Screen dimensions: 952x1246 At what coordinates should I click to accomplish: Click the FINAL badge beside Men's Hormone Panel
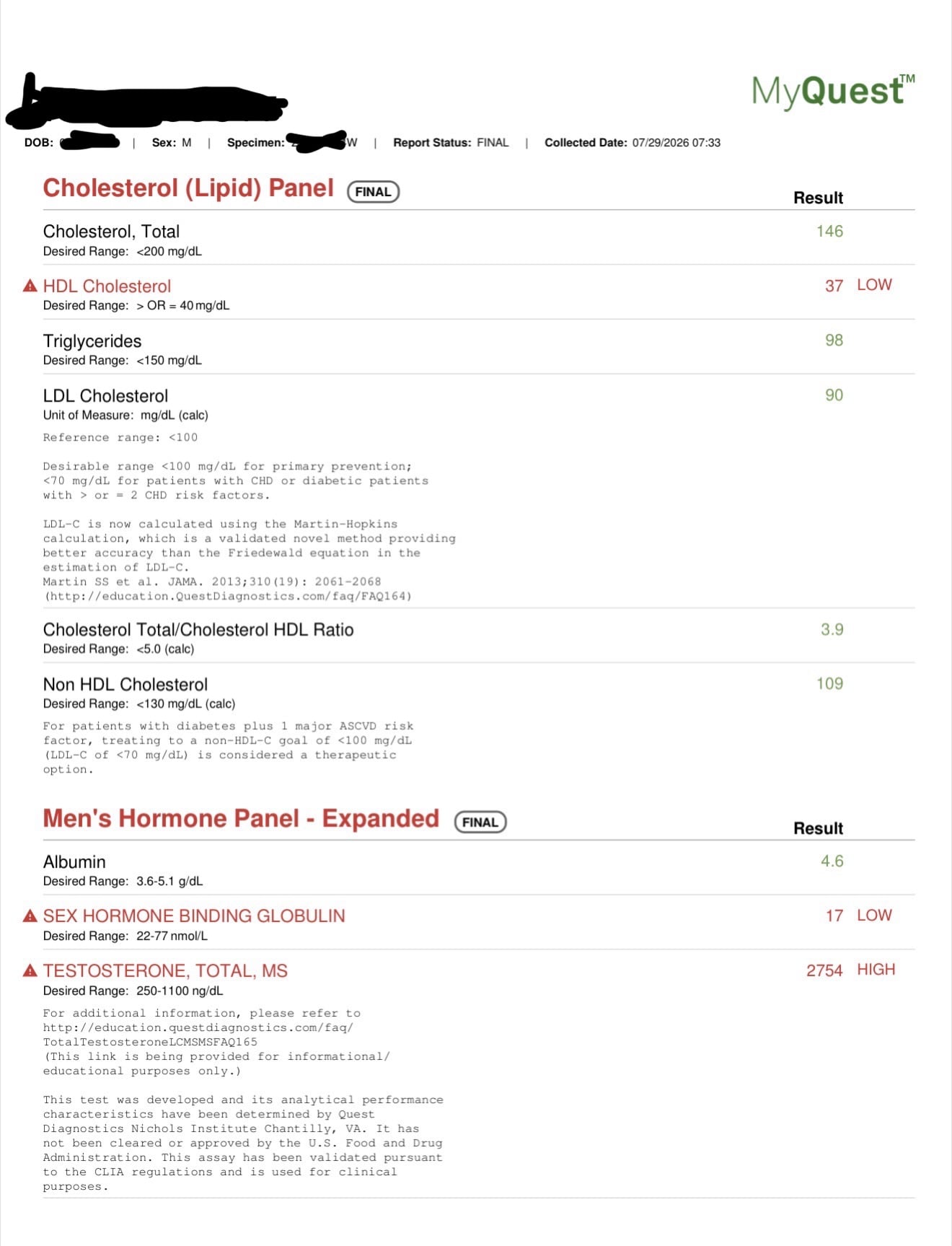pyautogui.click(x=480, y=822)
